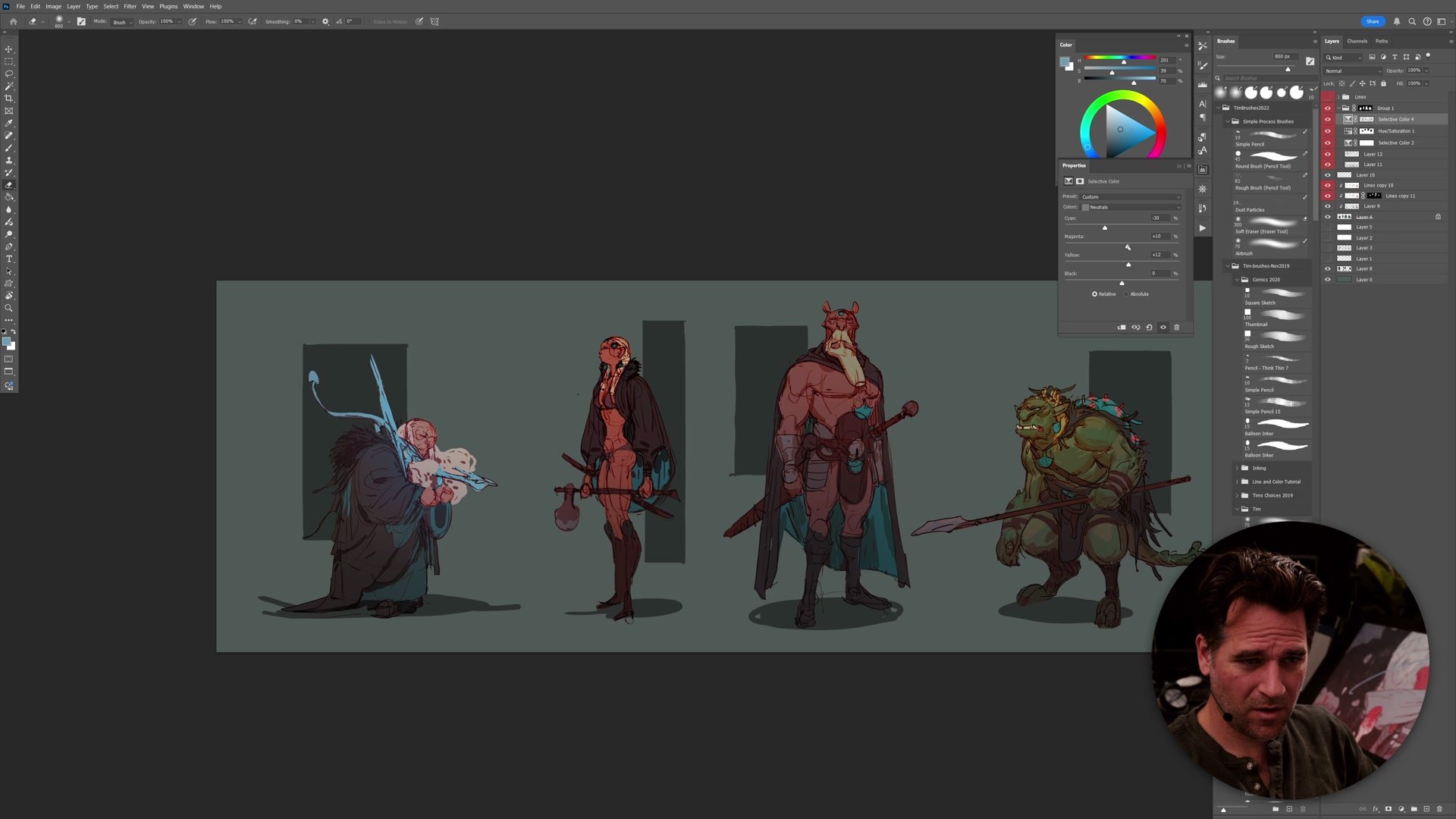Select the Paint Bucket tool
Image resolution: width=1456 pixels, height=819 pixels.
9,197
